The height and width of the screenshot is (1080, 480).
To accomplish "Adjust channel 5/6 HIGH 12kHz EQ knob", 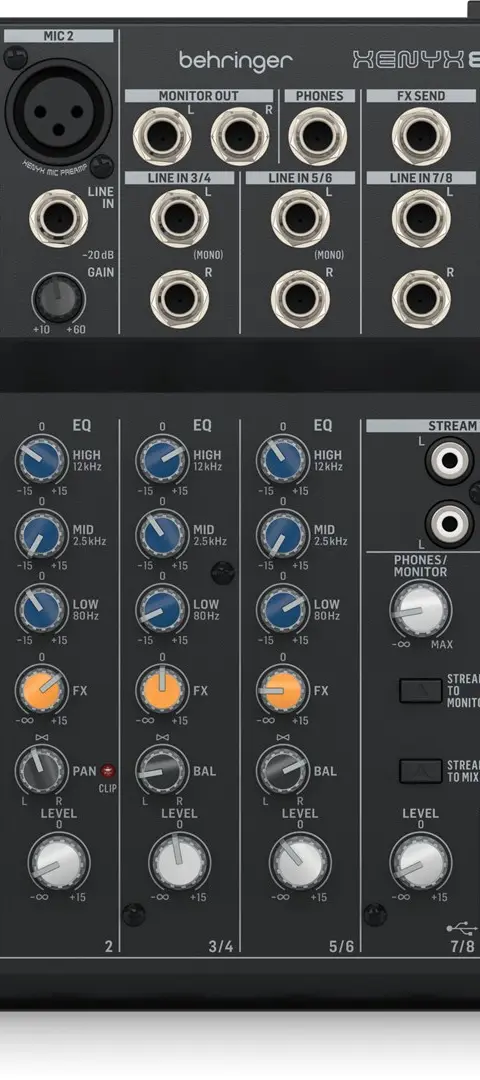I will (x=283, y=459).
